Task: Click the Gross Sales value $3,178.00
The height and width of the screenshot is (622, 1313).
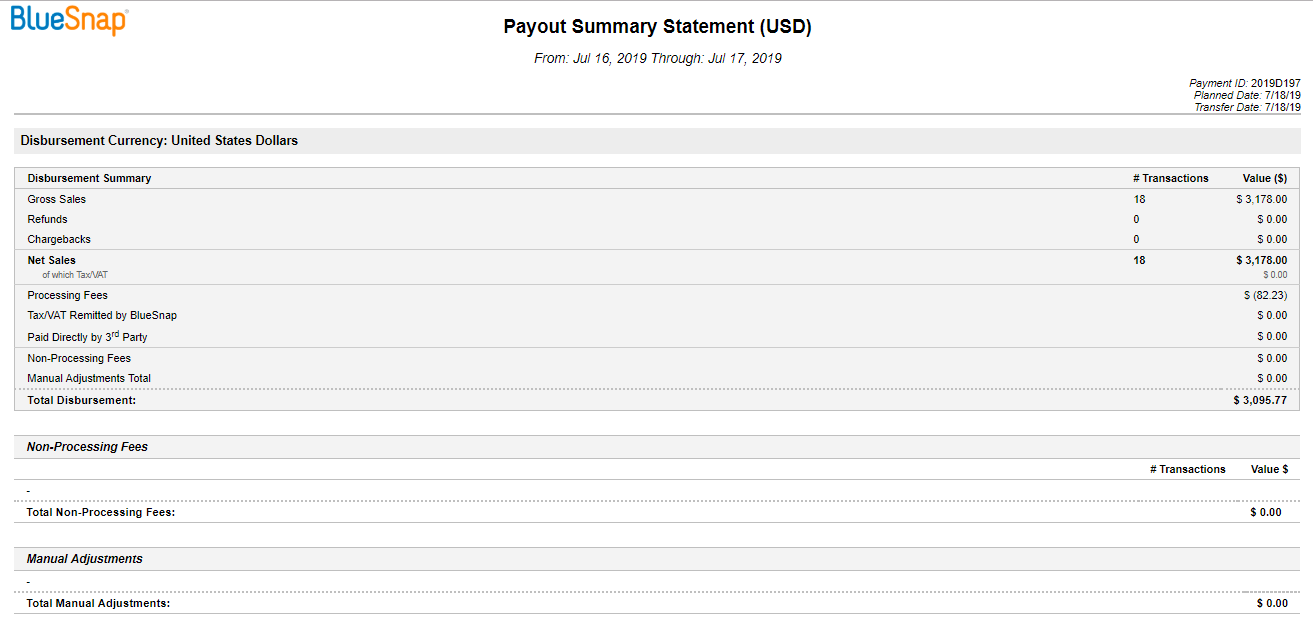Action: pos(1261,199)
